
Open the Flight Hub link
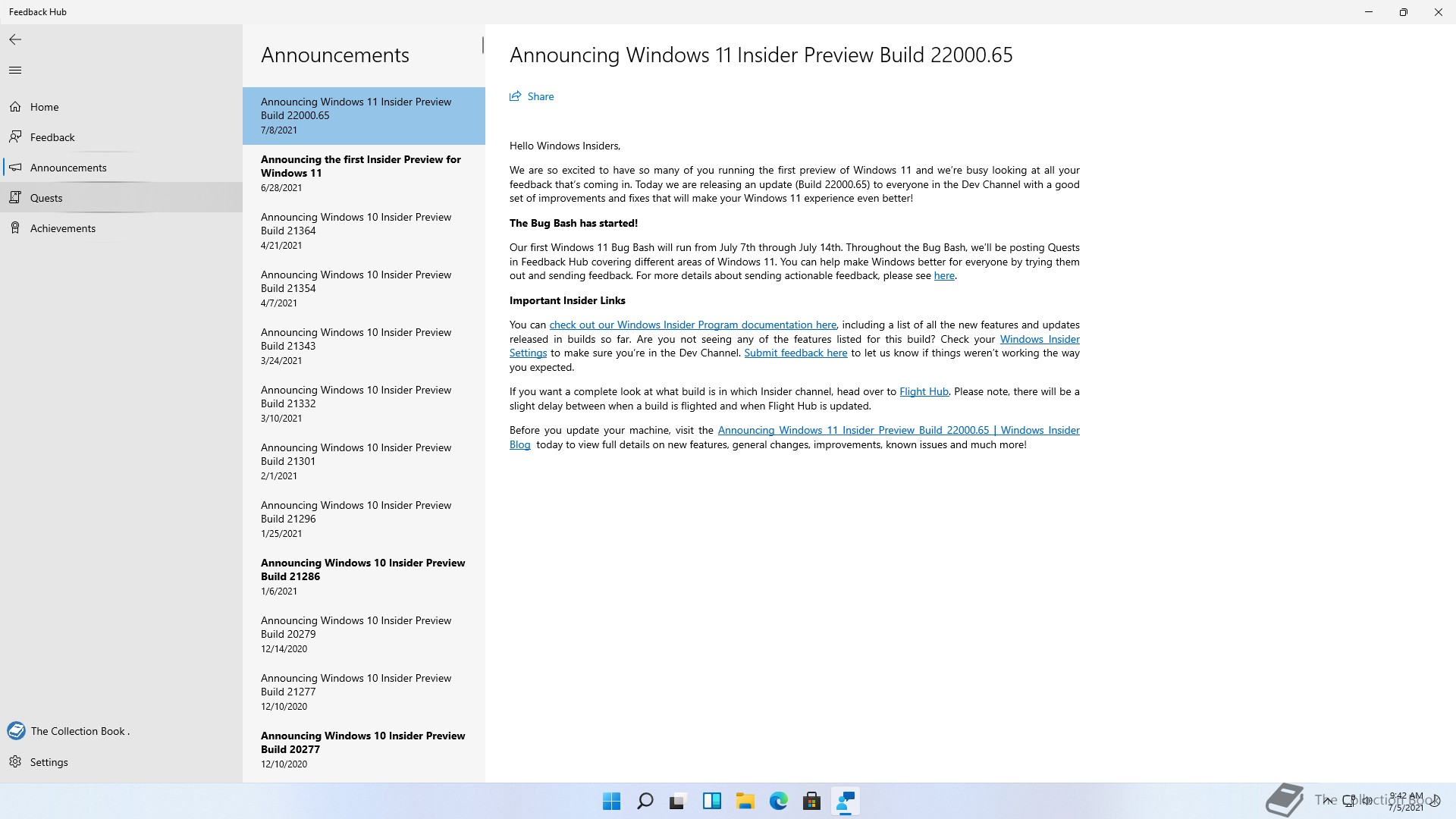click(924, 391)
